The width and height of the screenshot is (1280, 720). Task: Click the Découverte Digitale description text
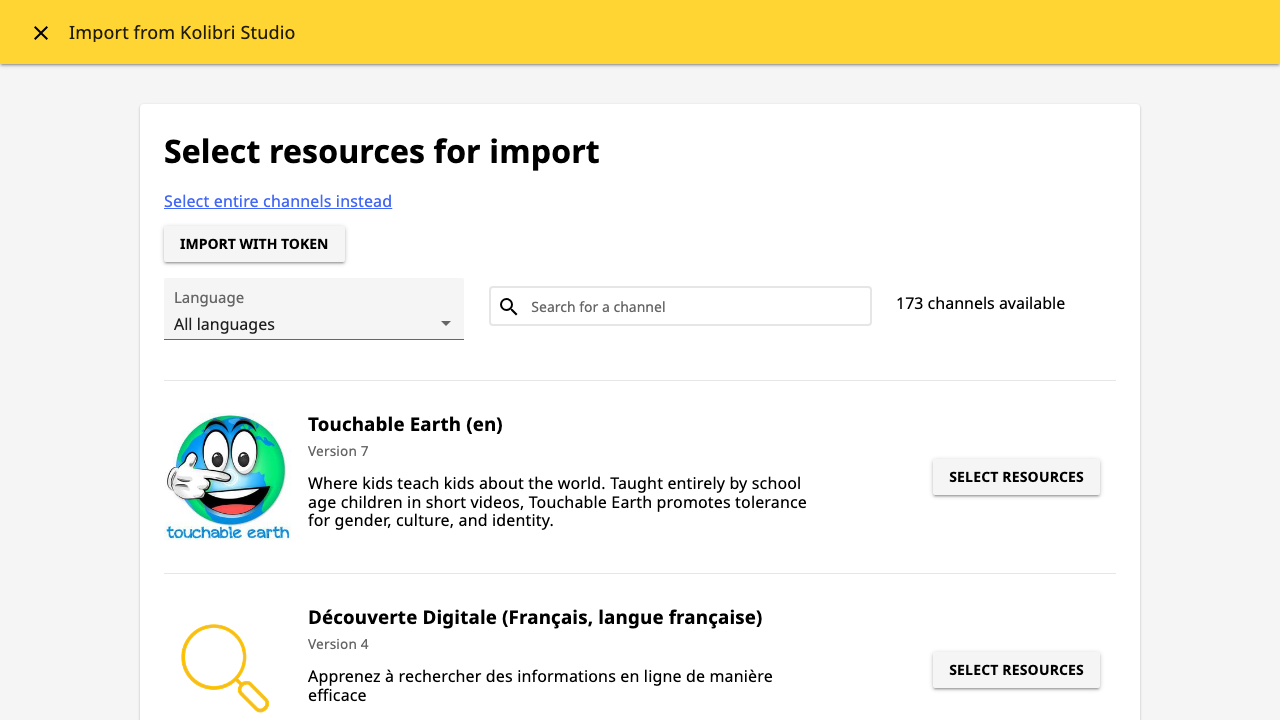[540, 686]
